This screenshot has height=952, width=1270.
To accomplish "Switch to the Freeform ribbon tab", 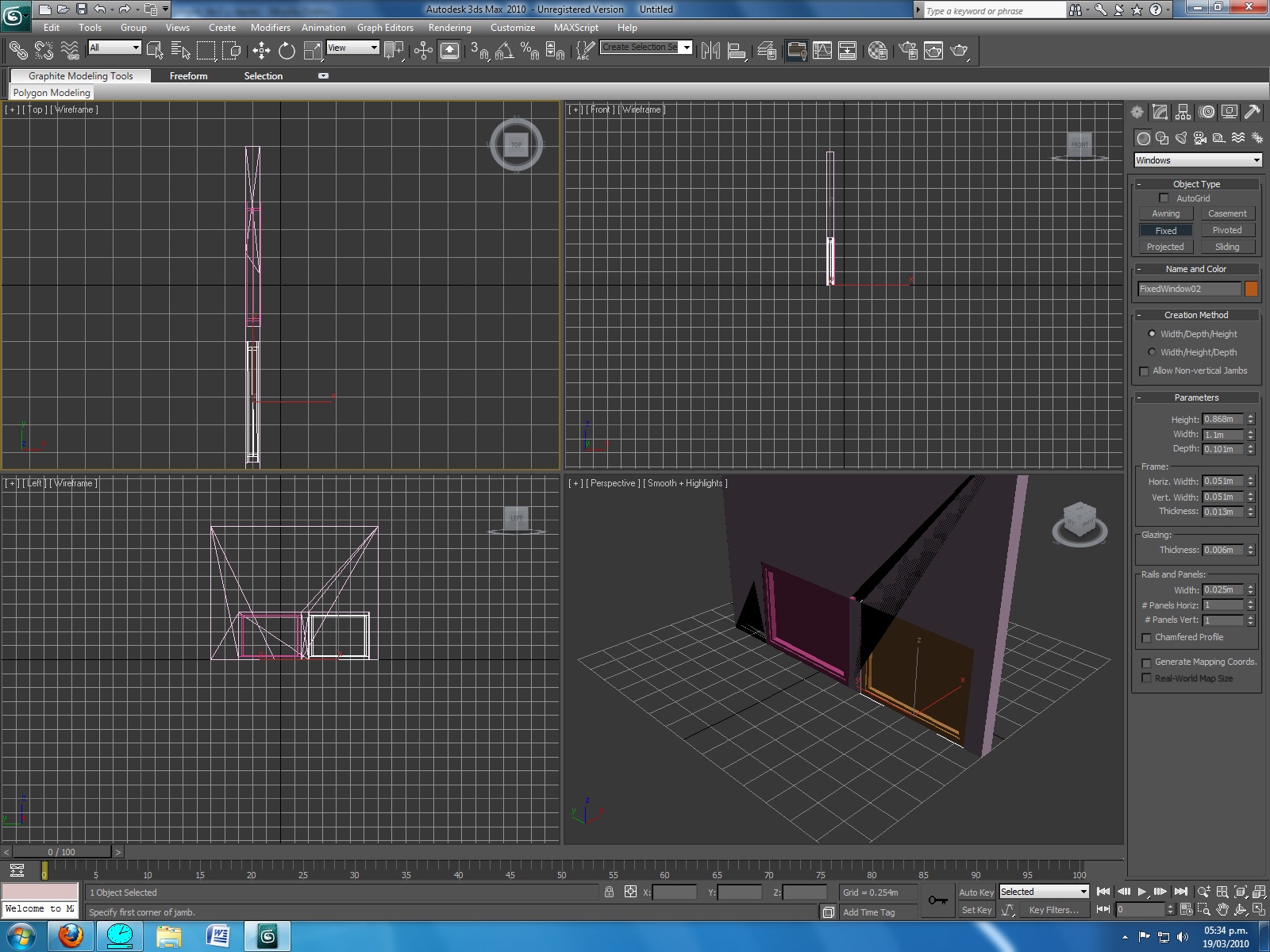I will (189, 76).
